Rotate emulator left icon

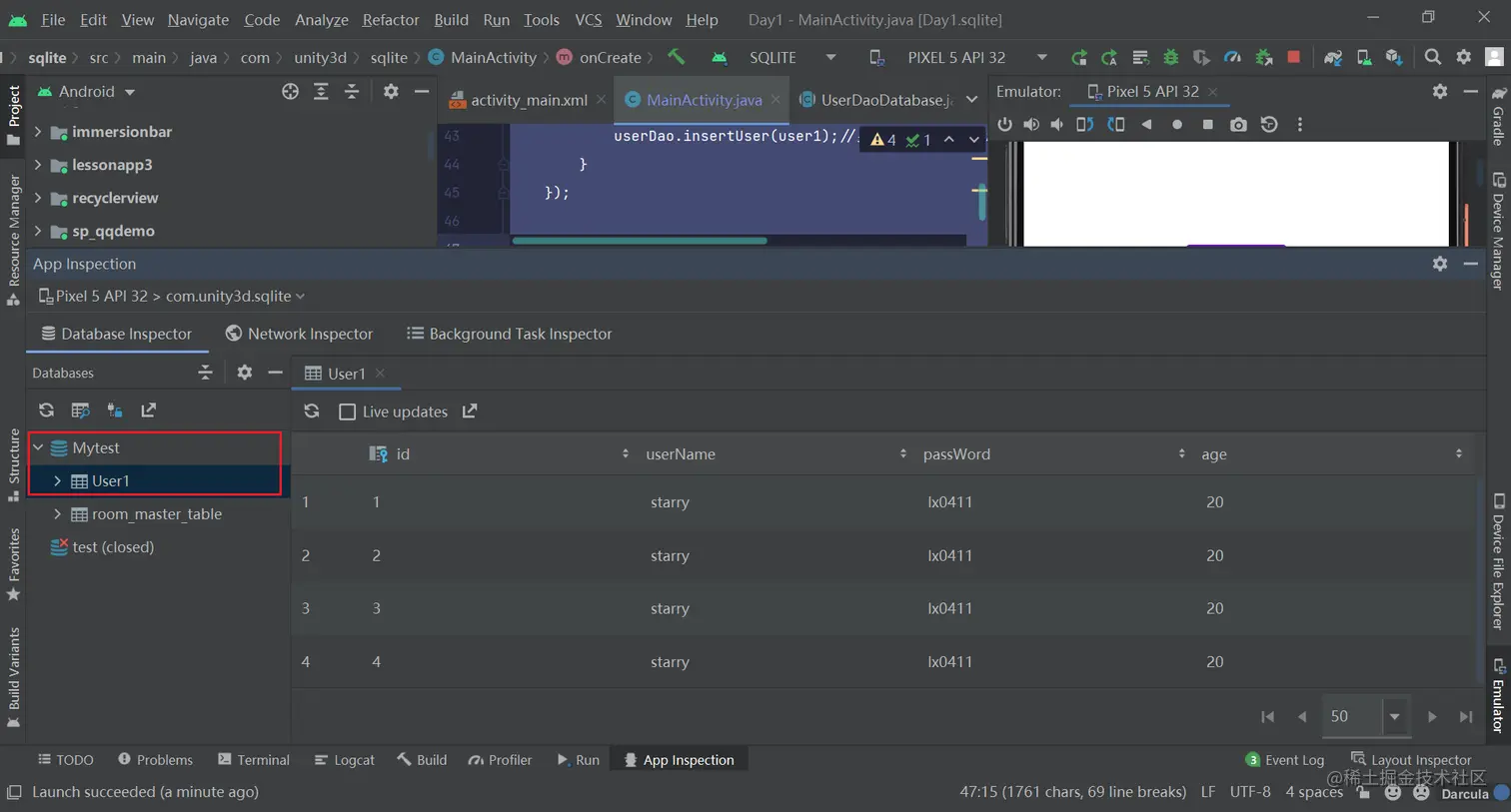(1084, 125)
